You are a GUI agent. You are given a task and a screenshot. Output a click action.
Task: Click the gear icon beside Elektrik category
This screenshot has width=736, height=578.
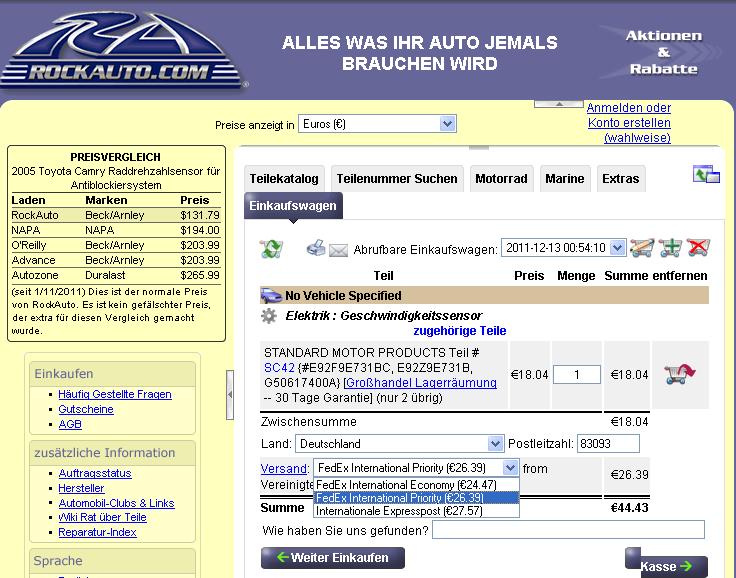point(269,315)
